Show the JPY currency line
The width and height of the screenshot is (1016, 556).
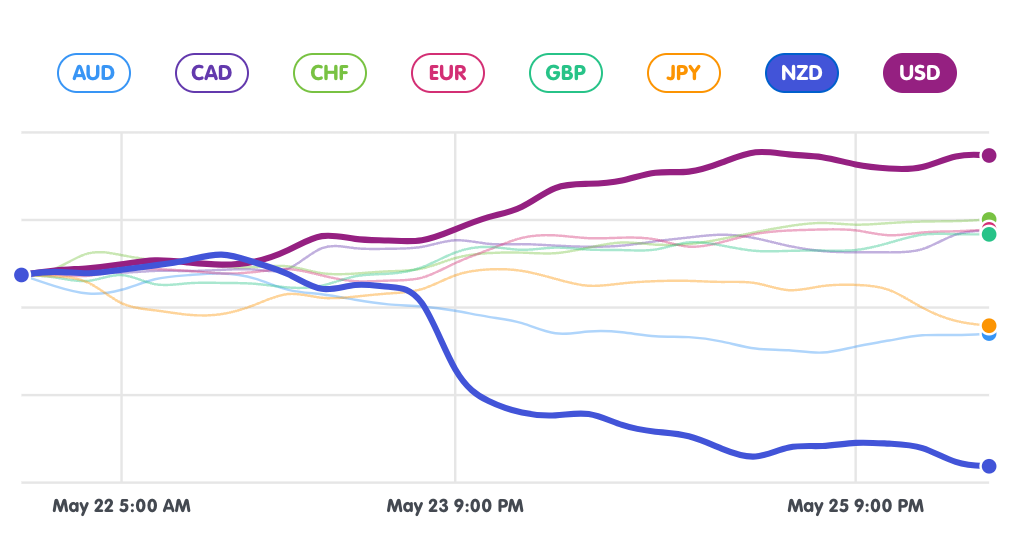tap(683, 73)
